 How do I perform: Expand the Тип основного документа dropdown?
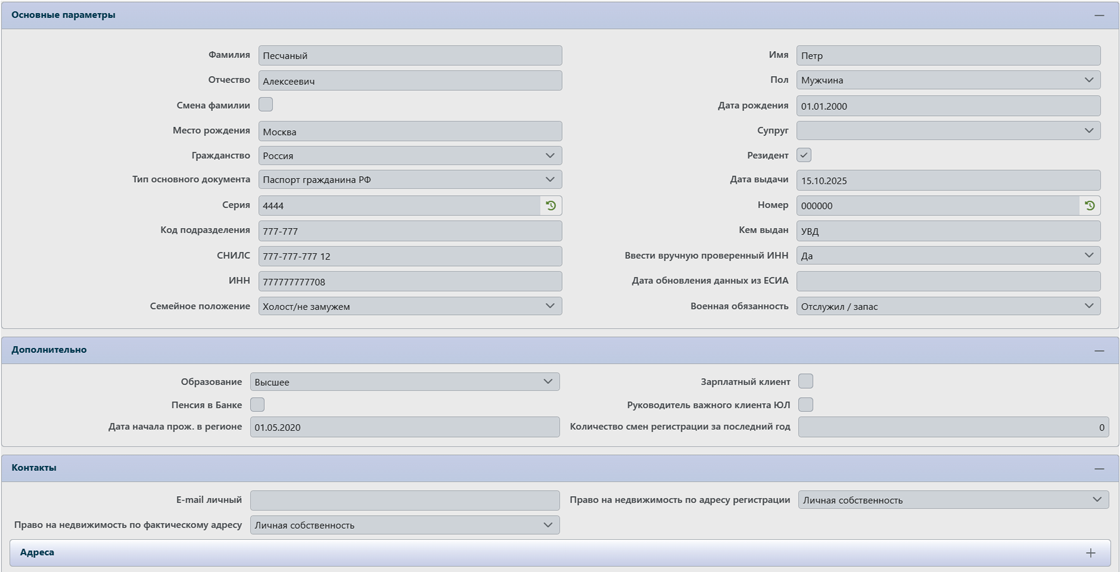(409, 180)
